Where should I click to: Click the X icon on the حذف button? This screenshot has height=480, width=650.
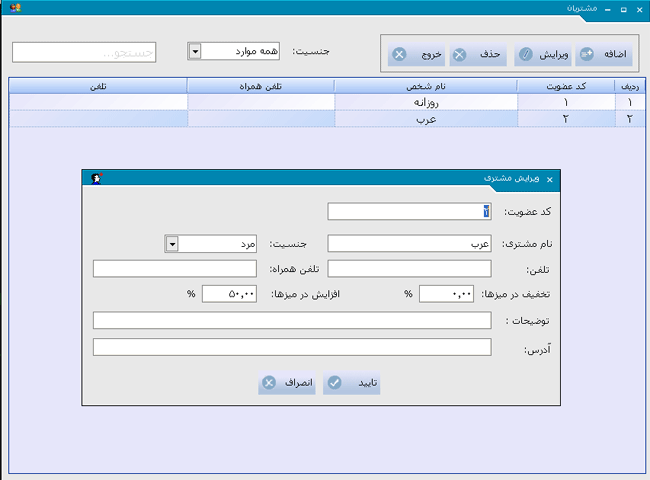tap(459, 54)
